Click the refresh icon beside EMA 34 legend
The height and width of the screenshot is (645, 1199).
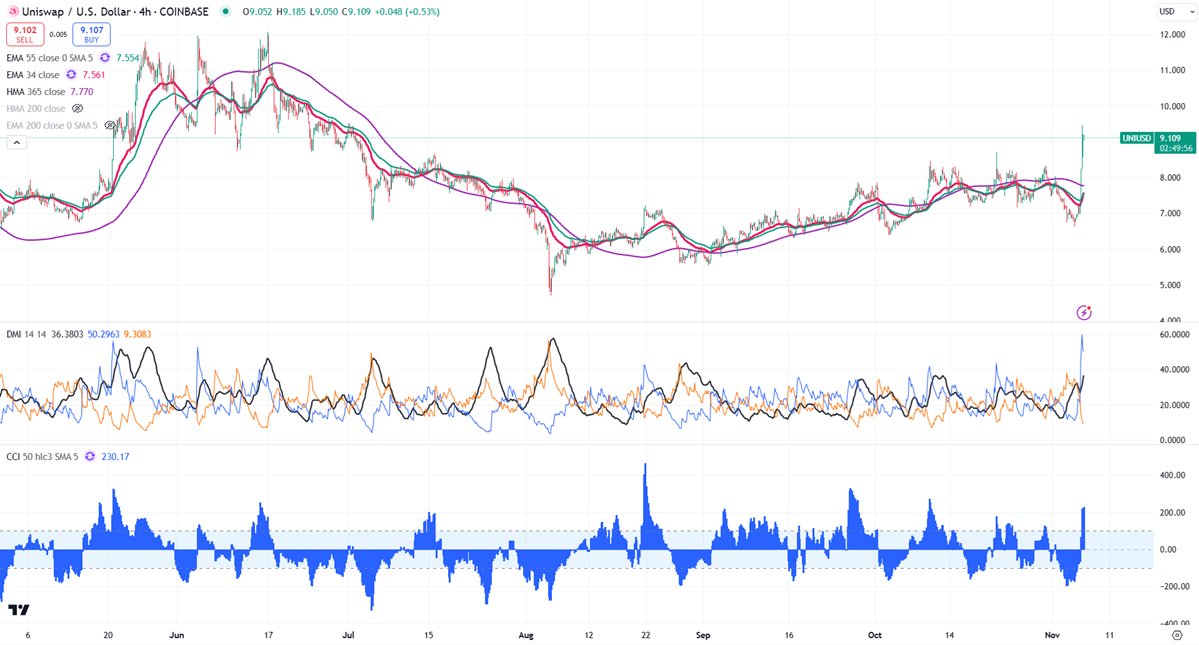point(71,75)
